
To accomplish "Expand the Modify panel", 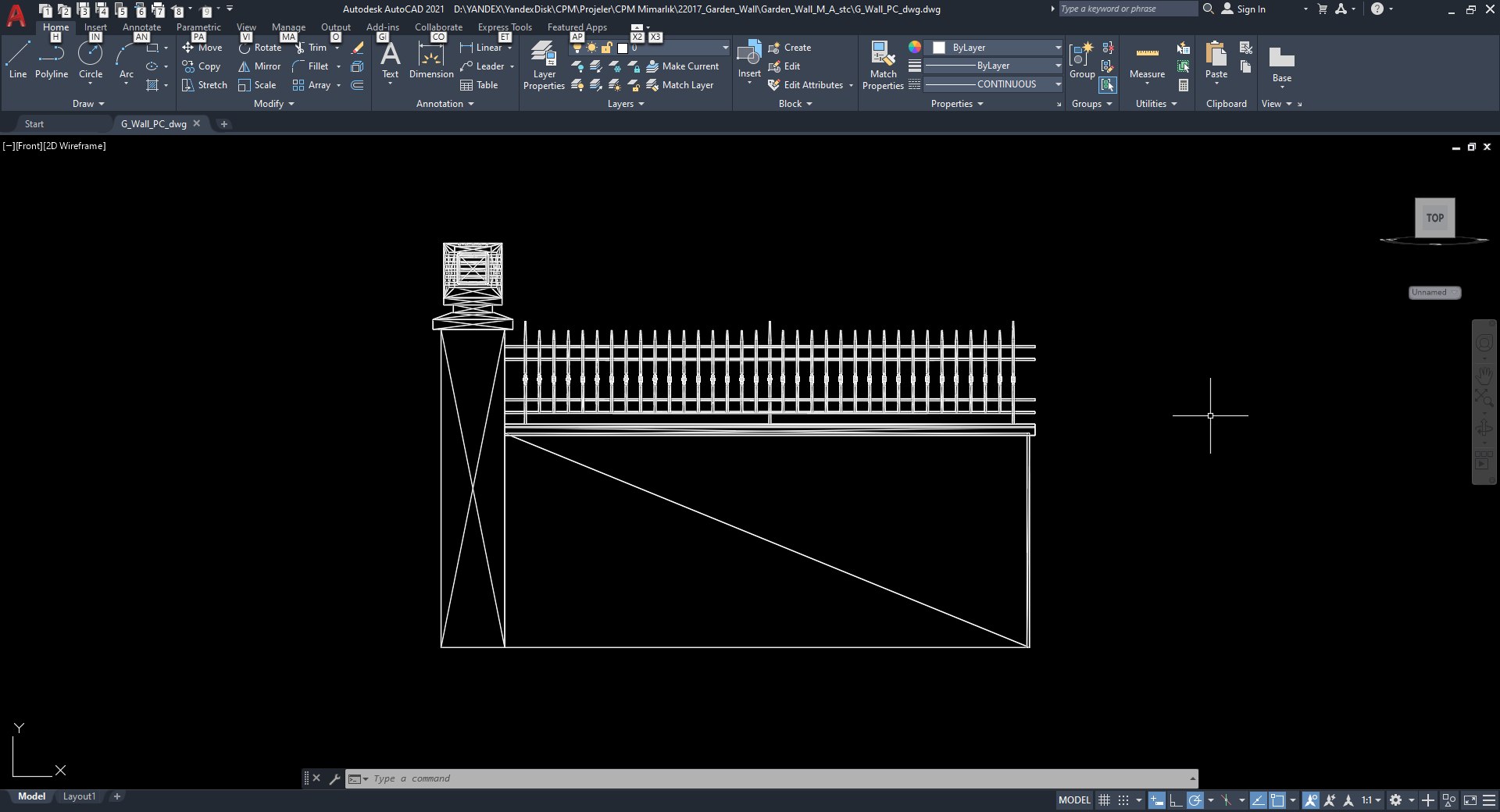I will (273, 104).
